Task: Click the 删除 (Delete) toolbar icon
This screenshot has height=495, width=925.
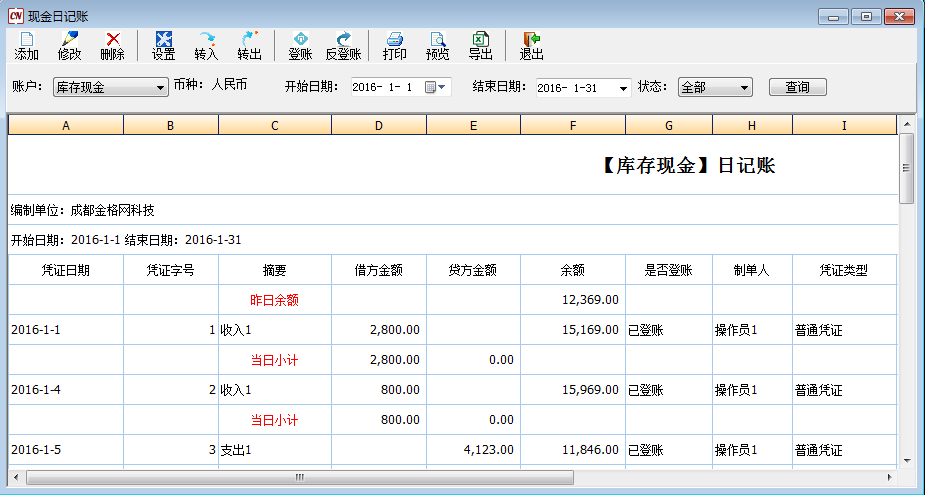Action: pyautogui.click(x=112, y=45)
